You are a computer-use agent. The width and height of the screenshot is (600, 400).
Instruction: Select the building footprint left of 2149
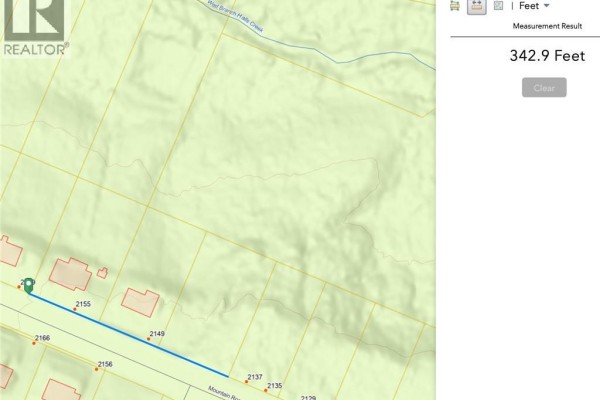tap(140, 302)
